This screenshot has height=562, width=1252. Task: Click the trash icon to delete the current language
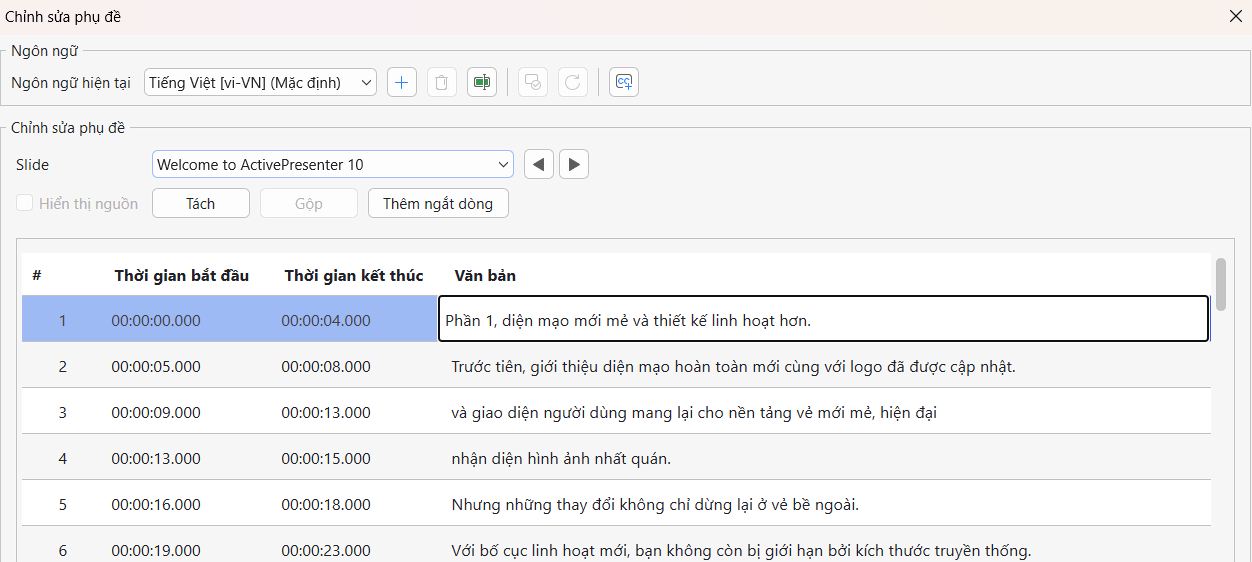[442, 82]
